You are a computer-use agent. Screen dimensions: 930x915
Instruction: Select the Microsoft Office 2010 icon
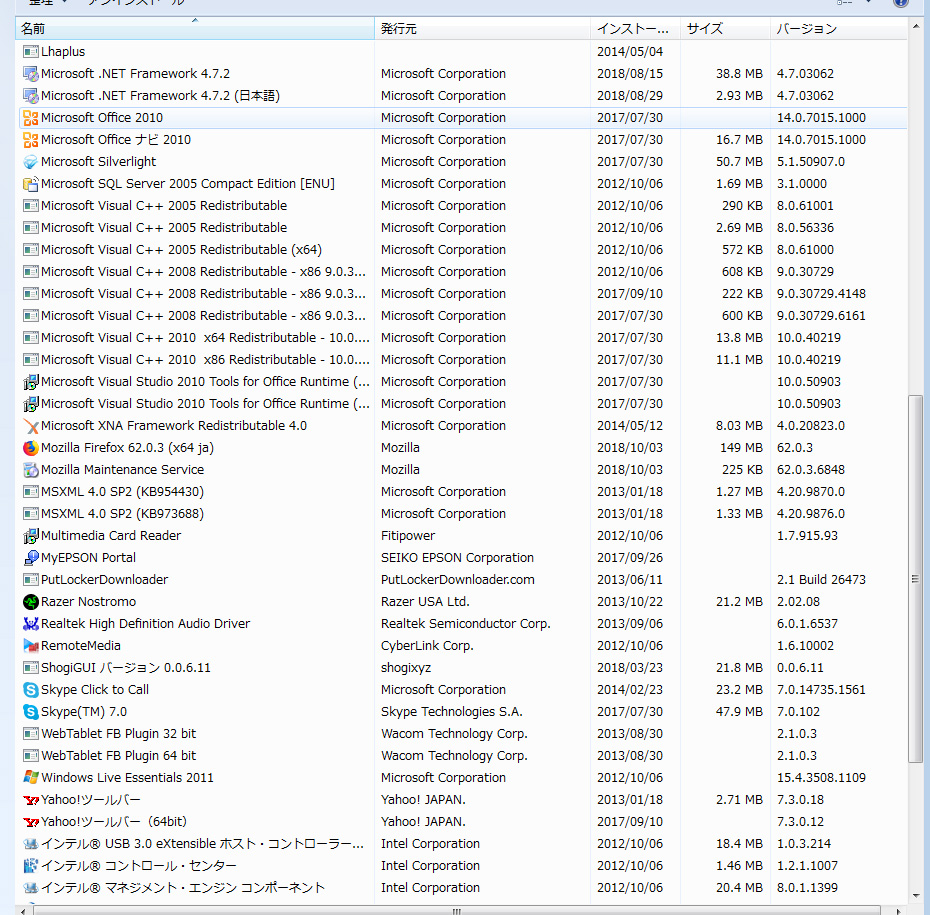tap(30, 117)
